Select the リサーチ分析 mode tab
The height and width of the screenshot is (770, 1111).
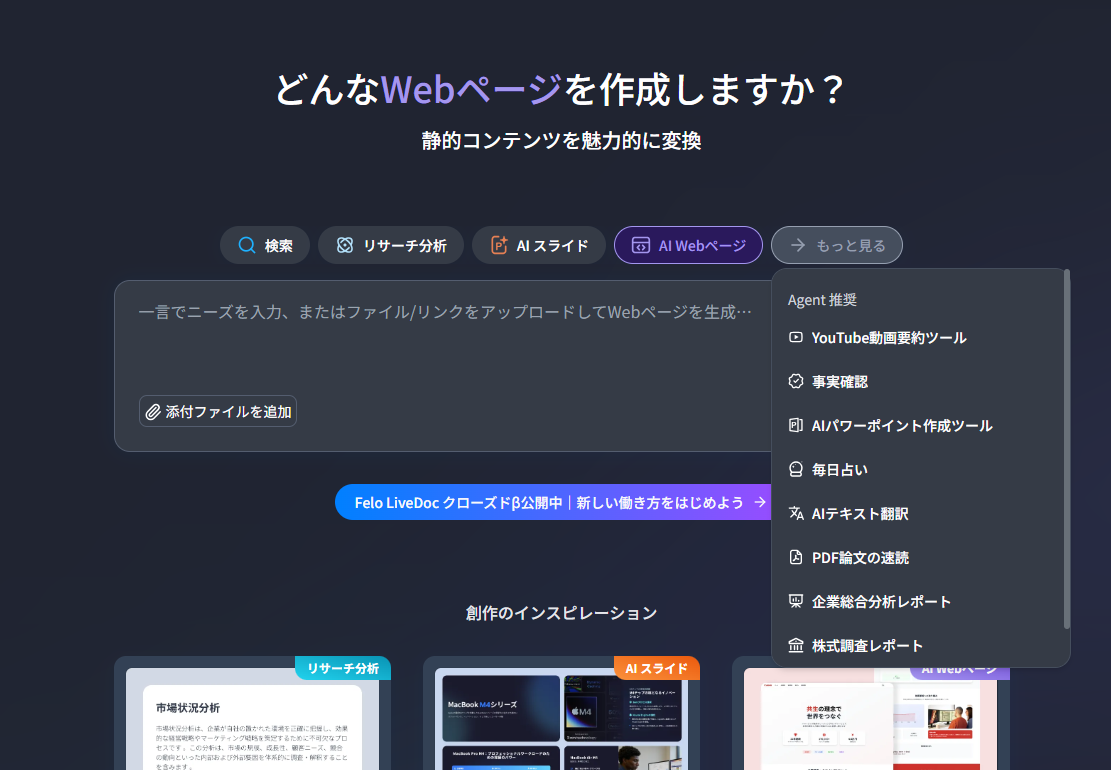390,246
